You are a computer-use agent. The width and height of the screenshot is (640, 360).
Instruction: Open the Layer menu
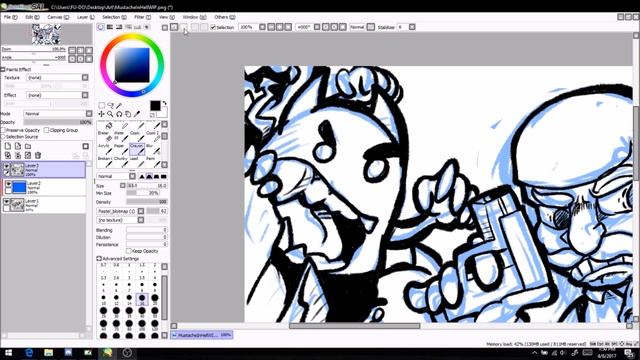[85, 17]
